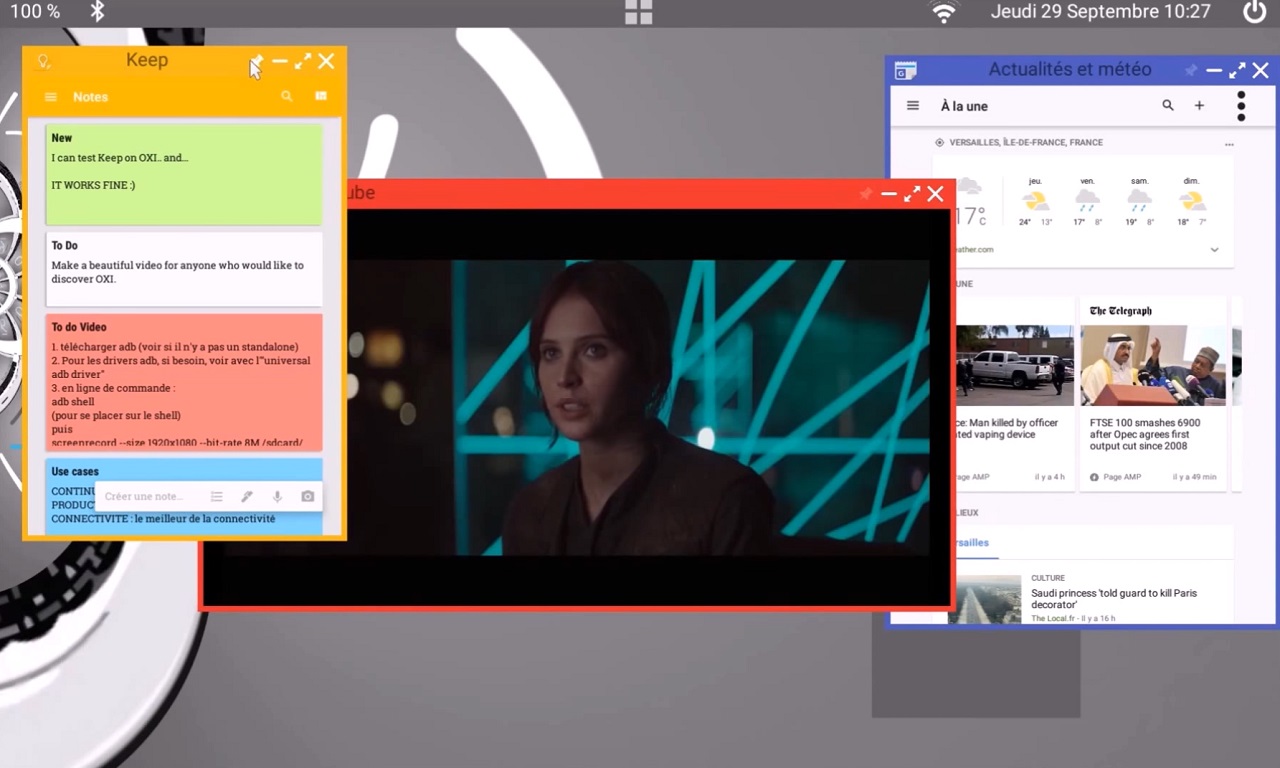1280x768 pixels.
Task: Select the Versailles tab in the news window
Action: tap(971, 543)
